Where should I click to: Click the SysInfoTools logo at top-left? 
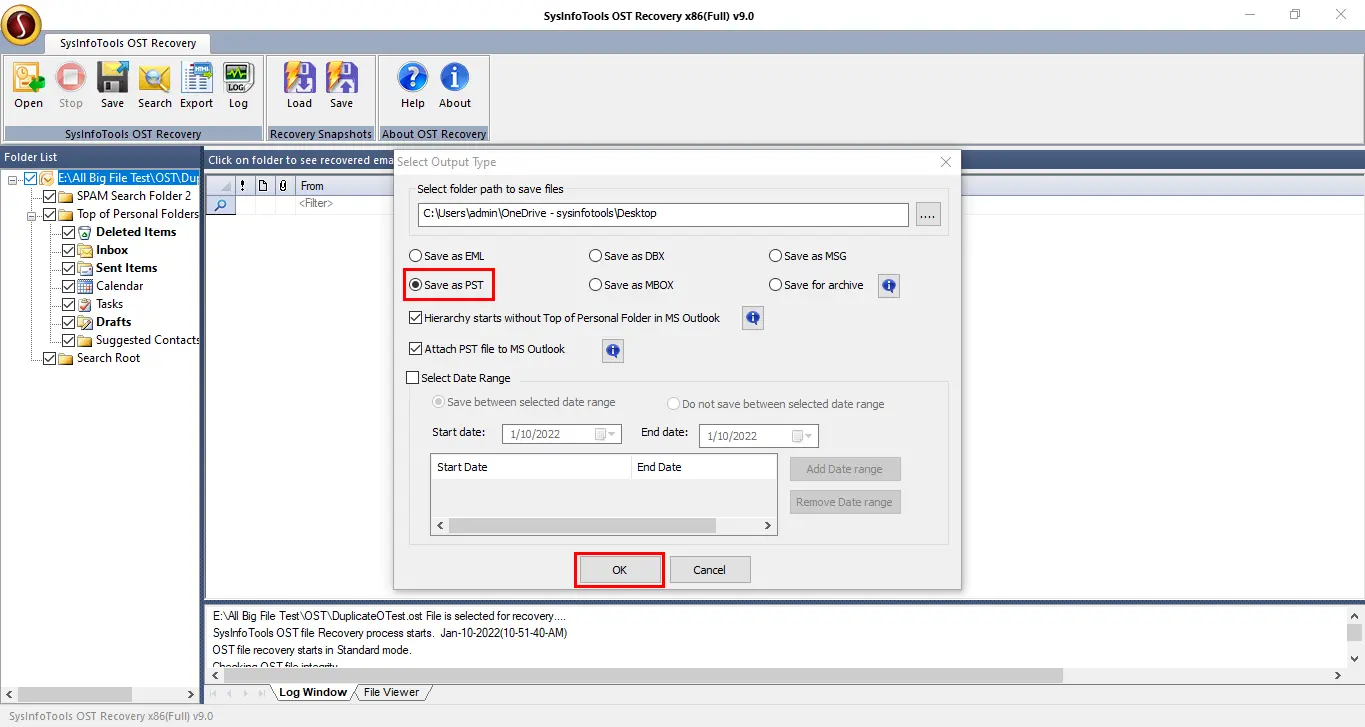(x=21, y=24)
